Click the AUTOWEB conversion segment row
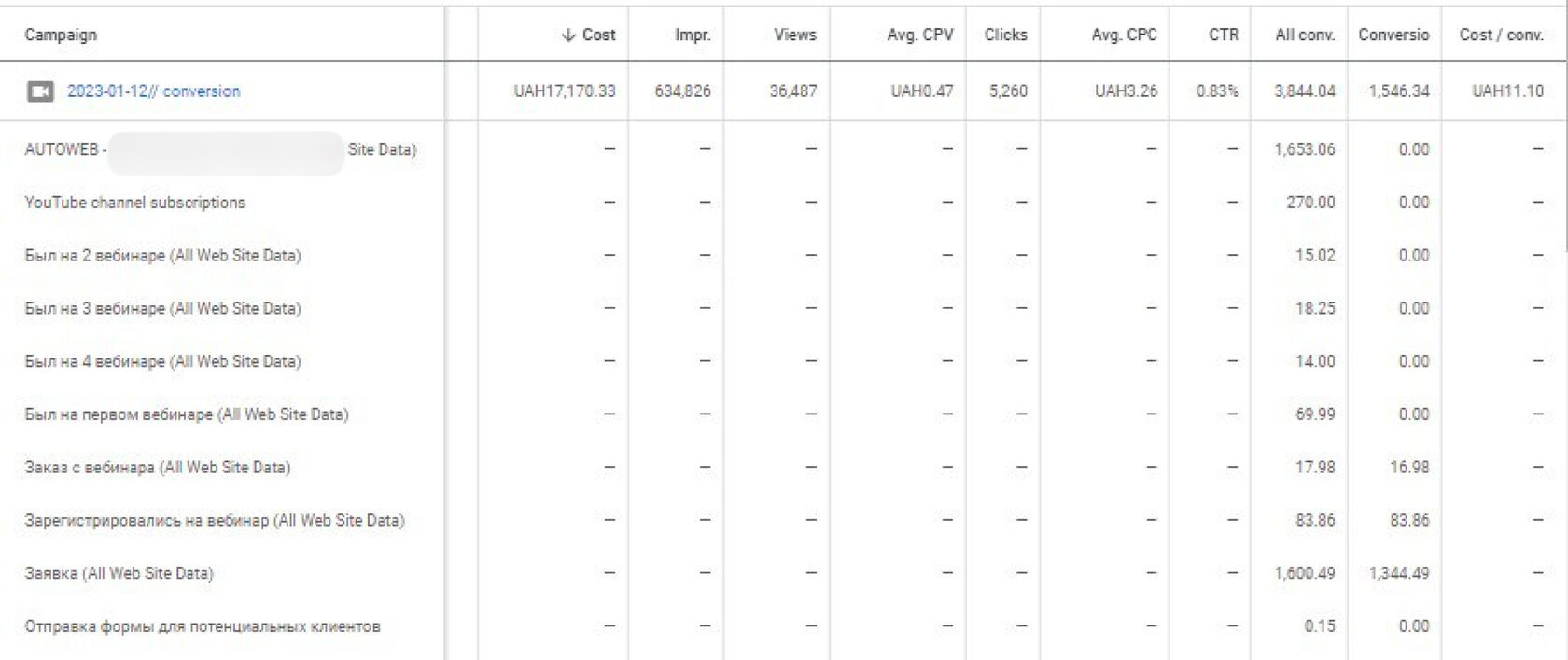Screen dimensions: 1568x660 click(x=782, y=149)
